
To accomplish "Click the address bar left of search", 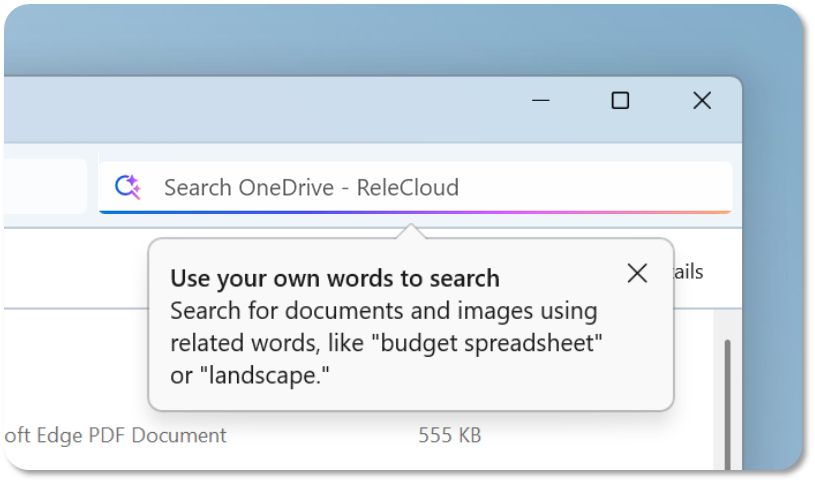I will pos(45,187).
